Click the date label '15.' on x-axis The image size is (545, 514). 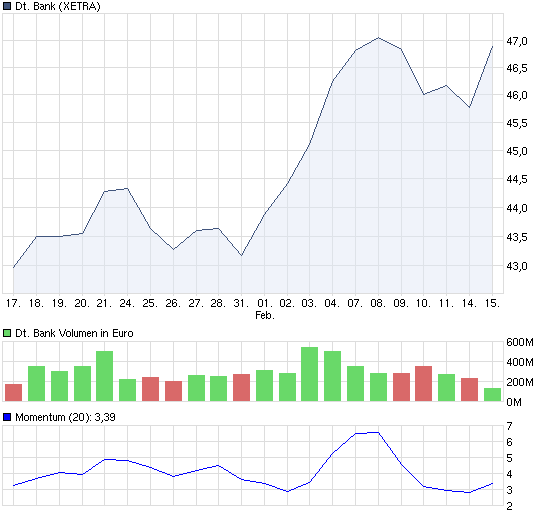click(493, 303)
